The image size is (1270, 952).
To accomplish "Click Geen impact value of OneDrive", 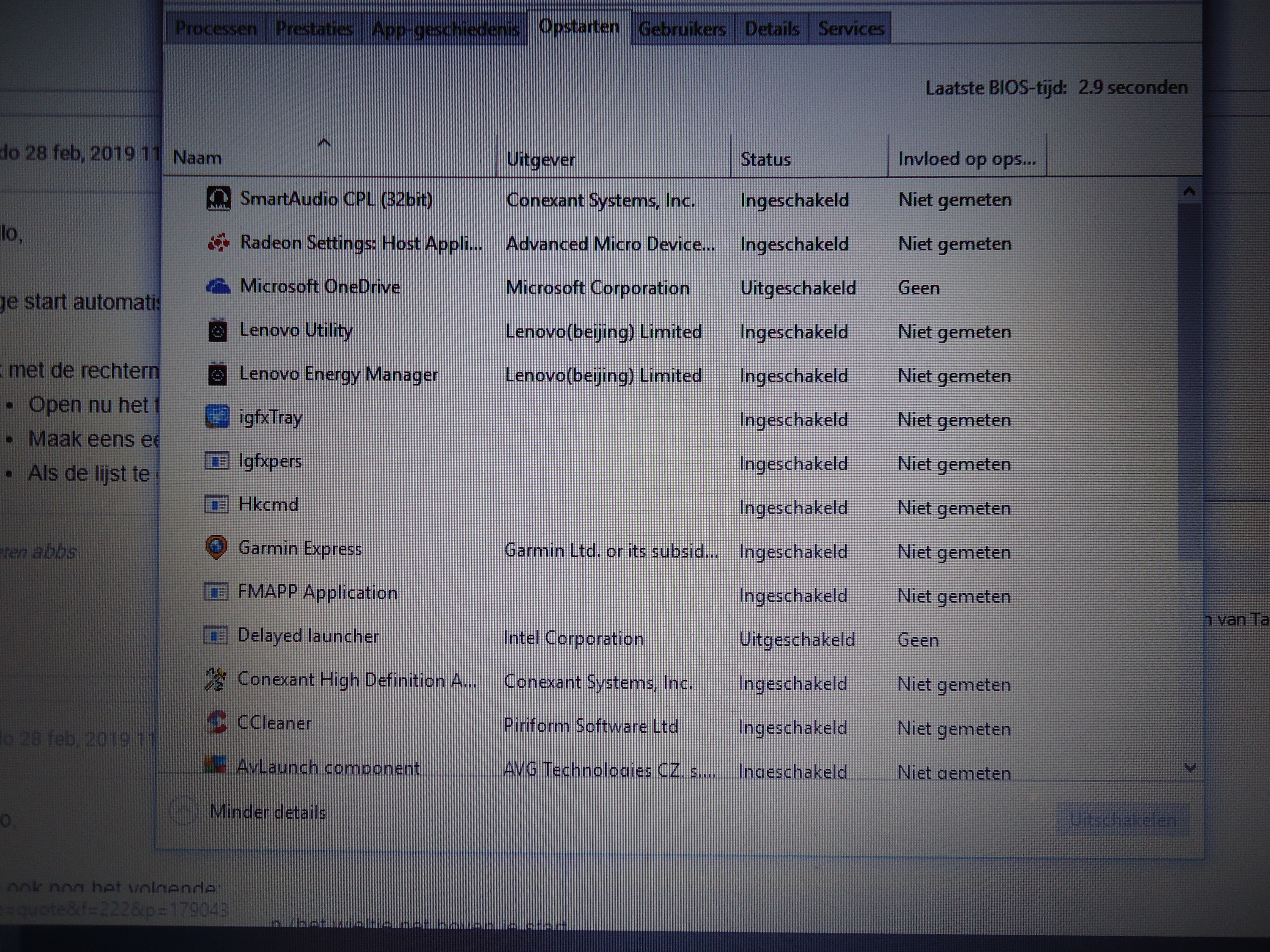I will (919, 287).
